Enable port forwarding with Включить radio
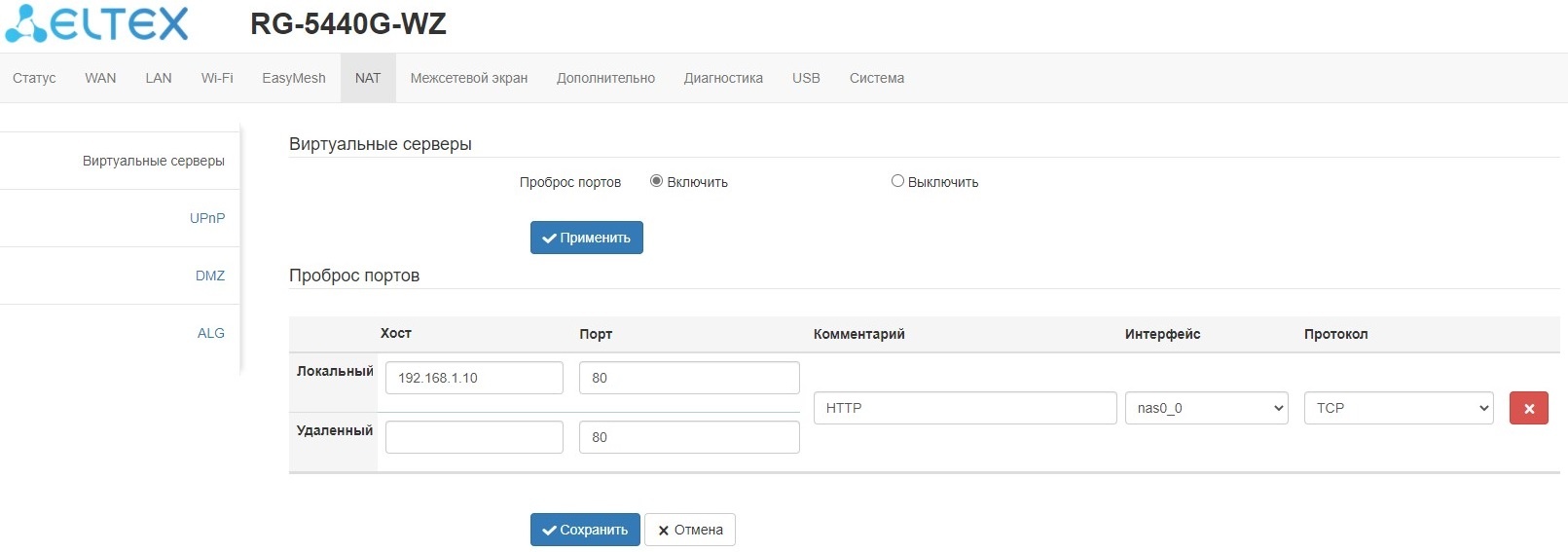Image resolution: width=1568 pixels, height=552 pixels. click(x=657, y=181)
